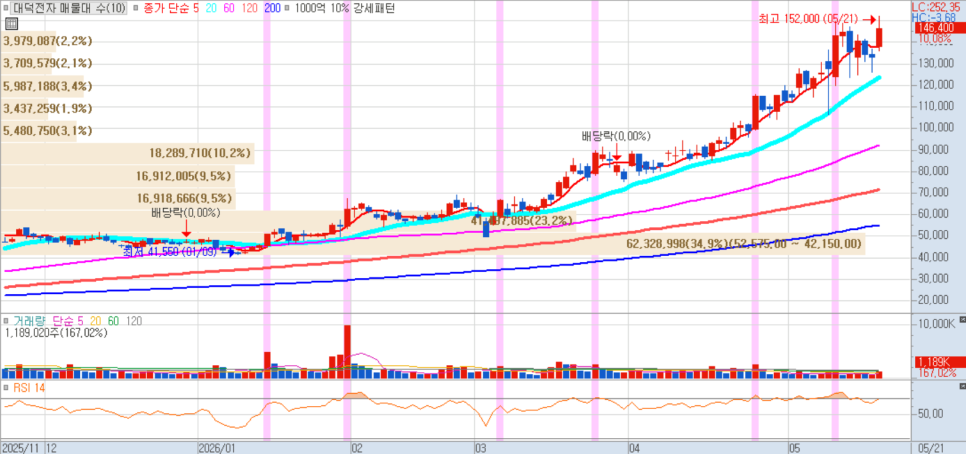Click the small square marker before 종가 단순
The width and height of the screenshot is (966, 454).
[x=134, y=9]
